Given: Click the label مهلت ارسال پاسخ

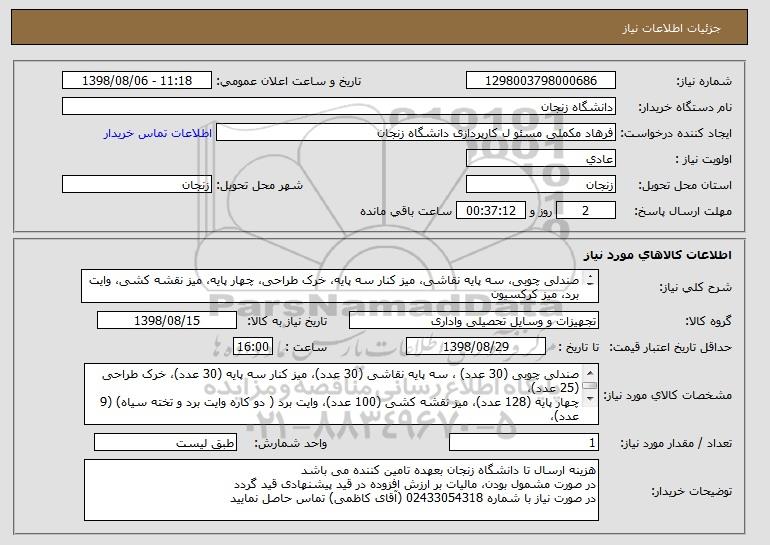Looking at the screenshot, I should (x=683, y=212).
